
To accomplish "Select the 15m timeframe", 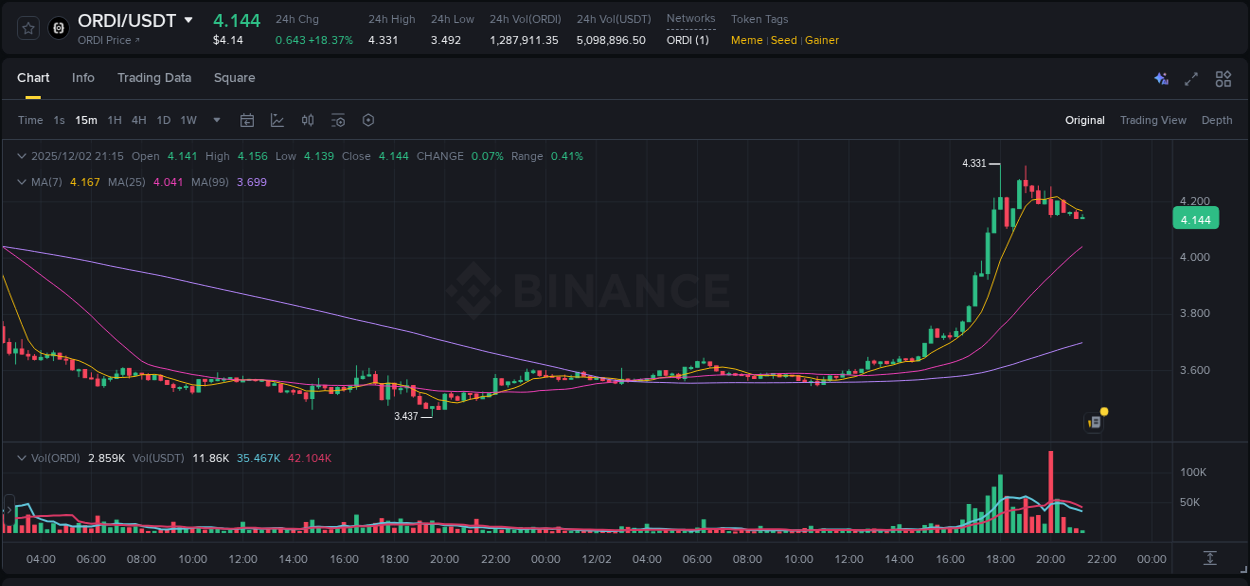I will pos(86,119).
